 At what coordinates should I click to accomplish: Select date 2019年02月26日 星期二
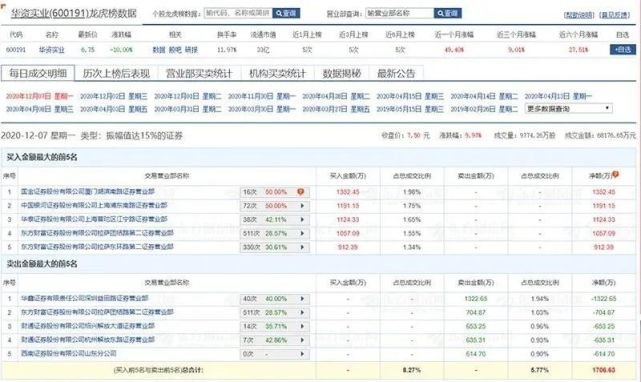point(484,109)
